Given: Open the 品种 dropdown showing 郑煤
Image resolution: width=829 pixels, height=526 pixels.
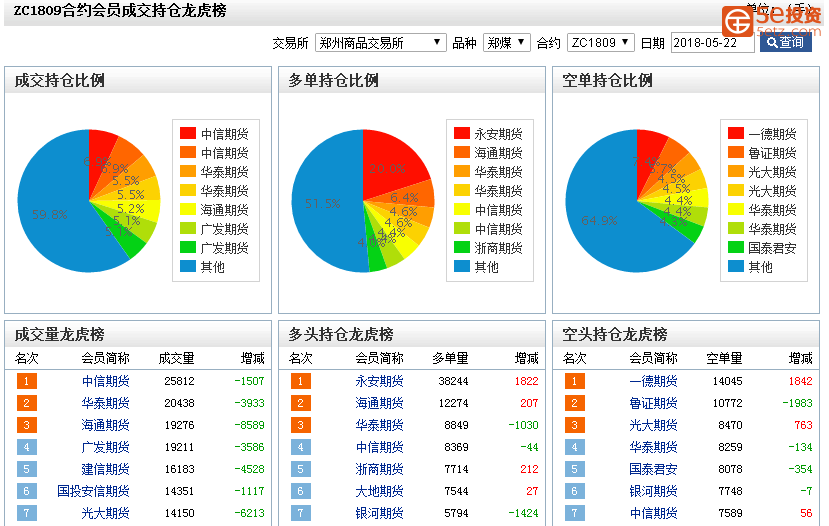Looking at the screenshot, I should tap(506, 43).
